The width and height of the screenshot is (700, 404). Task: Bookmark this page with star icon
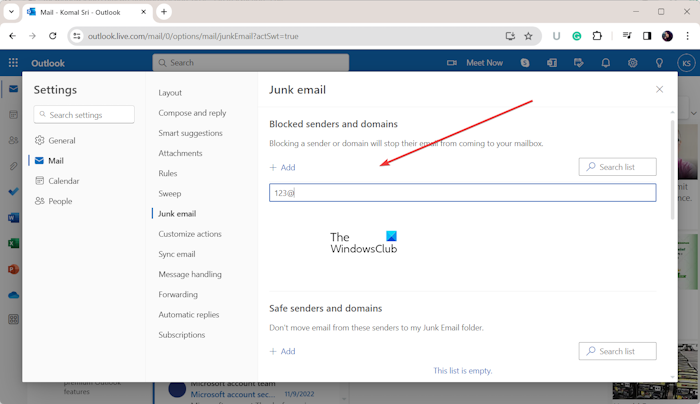529,36
